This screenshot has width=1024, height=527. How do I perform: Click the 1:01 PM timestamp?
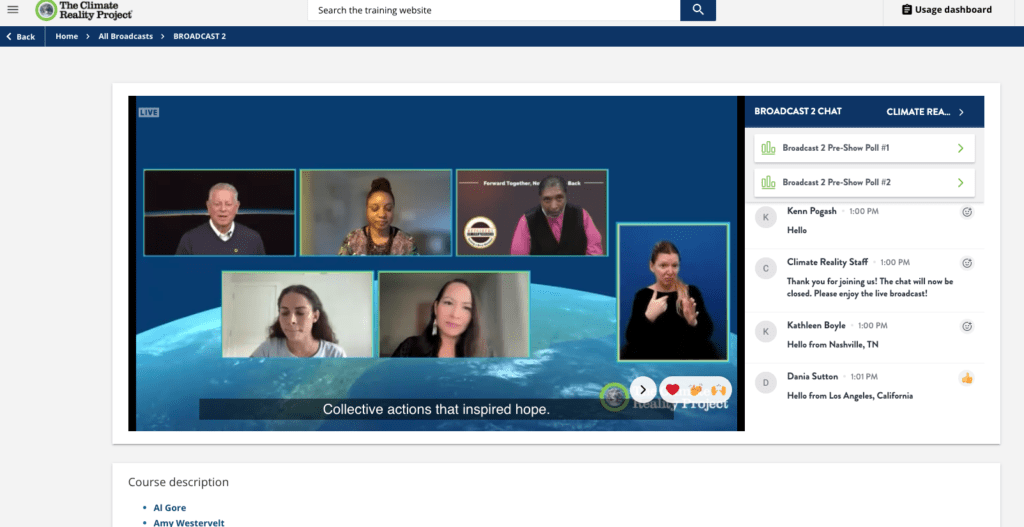(x=864, y=377)
